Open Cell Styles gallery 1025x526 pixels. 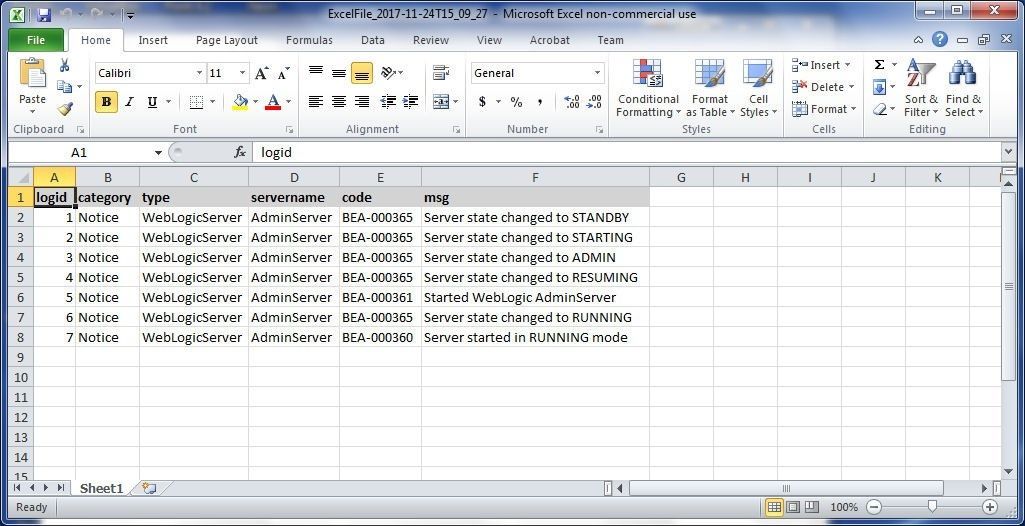point(758,88)
